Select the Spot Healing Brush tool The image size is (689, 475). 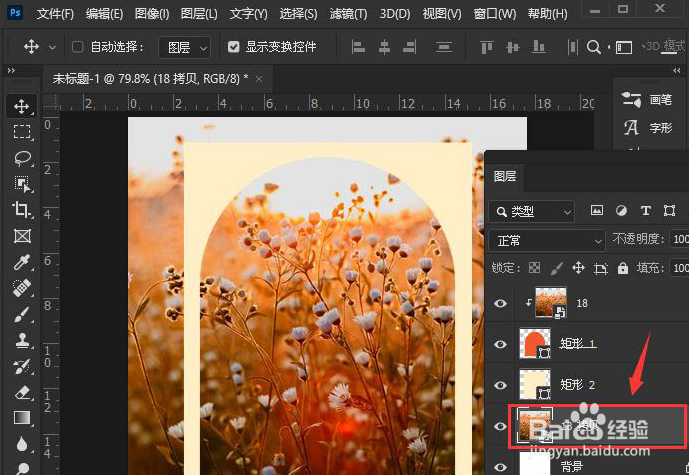coord(22,288)
